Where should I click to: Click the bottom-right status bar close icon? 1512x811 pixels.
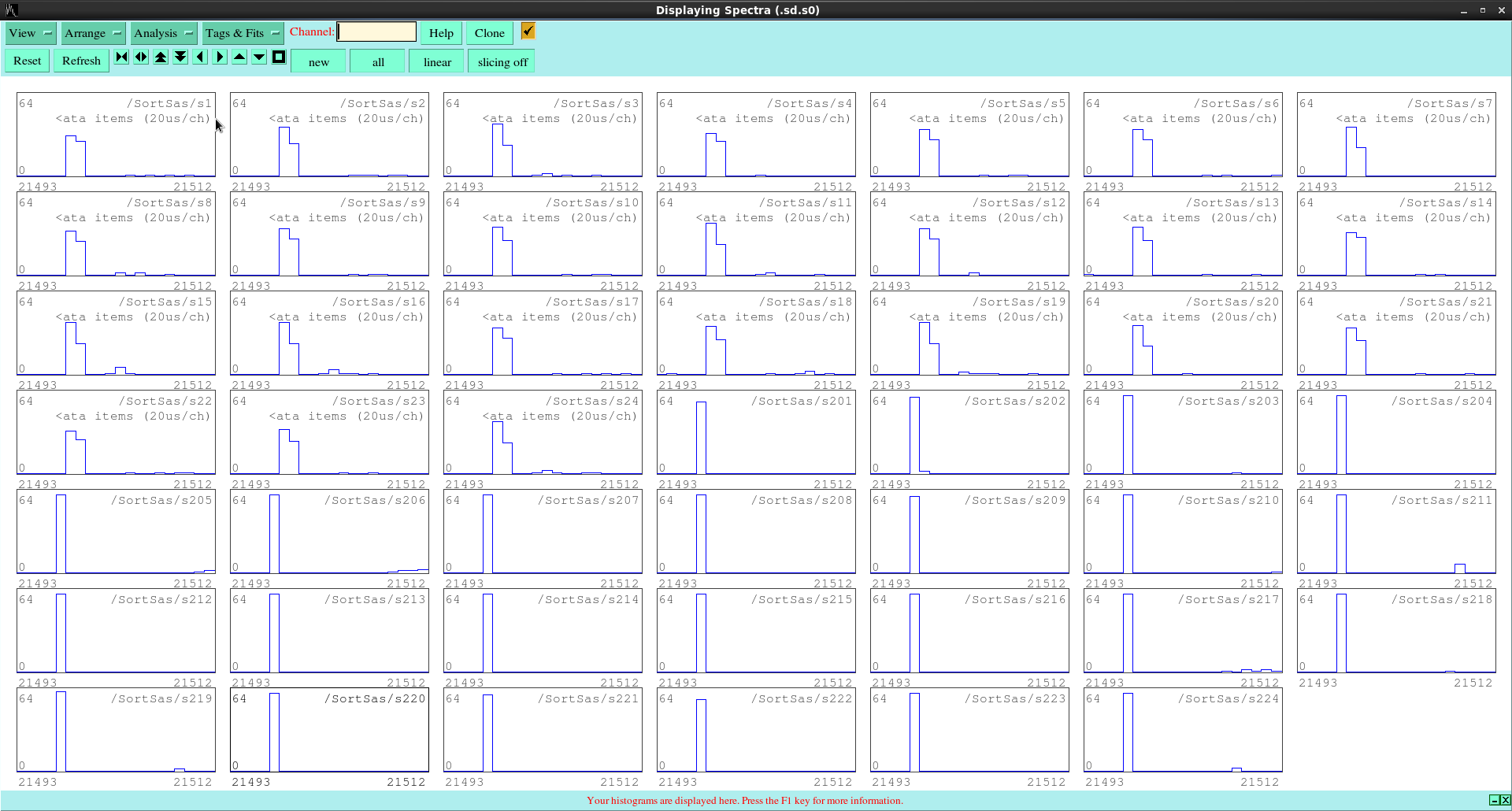tap(1505, 800)
